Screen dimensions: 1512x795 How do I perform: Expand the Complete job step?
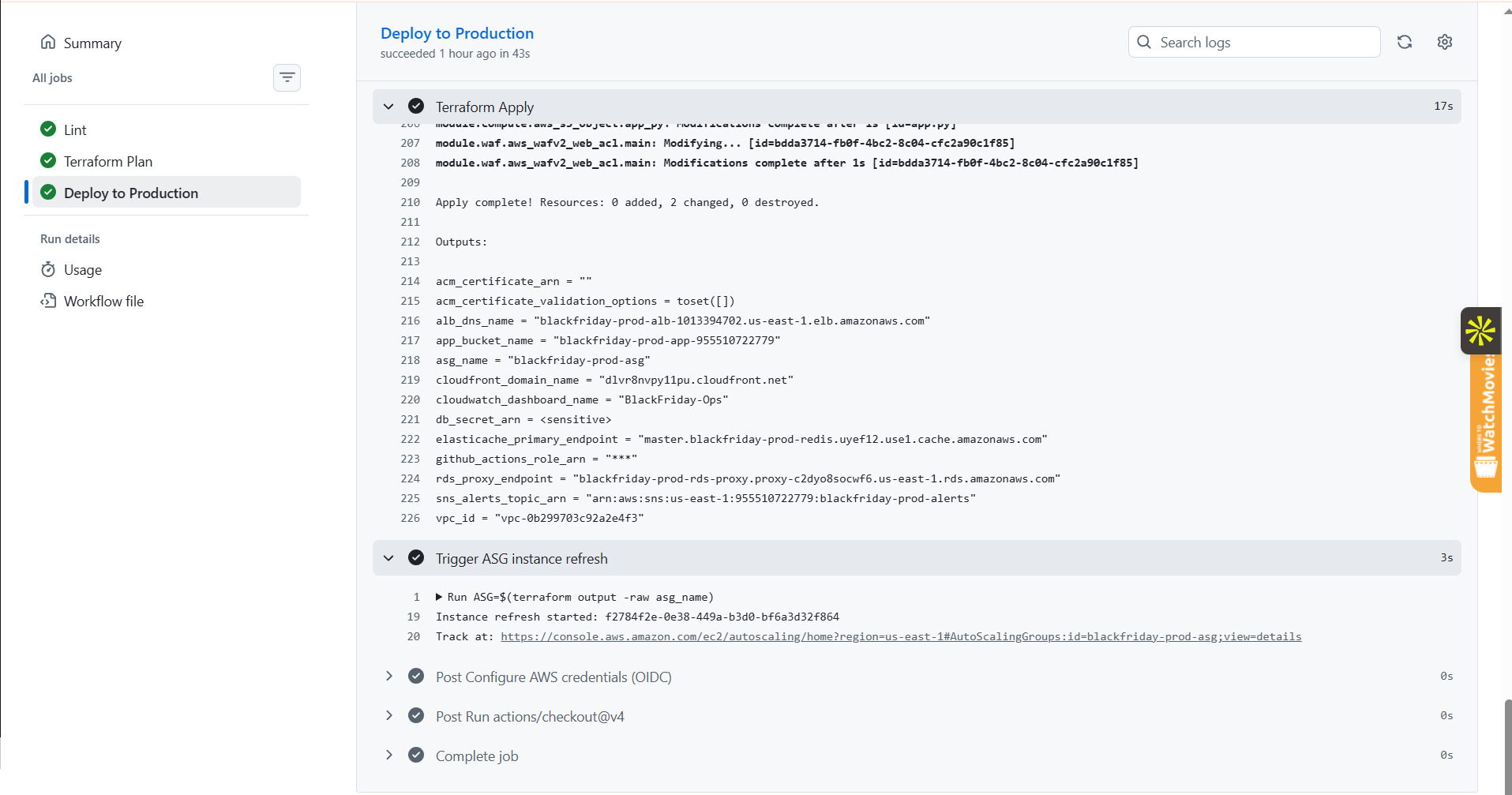388,756
